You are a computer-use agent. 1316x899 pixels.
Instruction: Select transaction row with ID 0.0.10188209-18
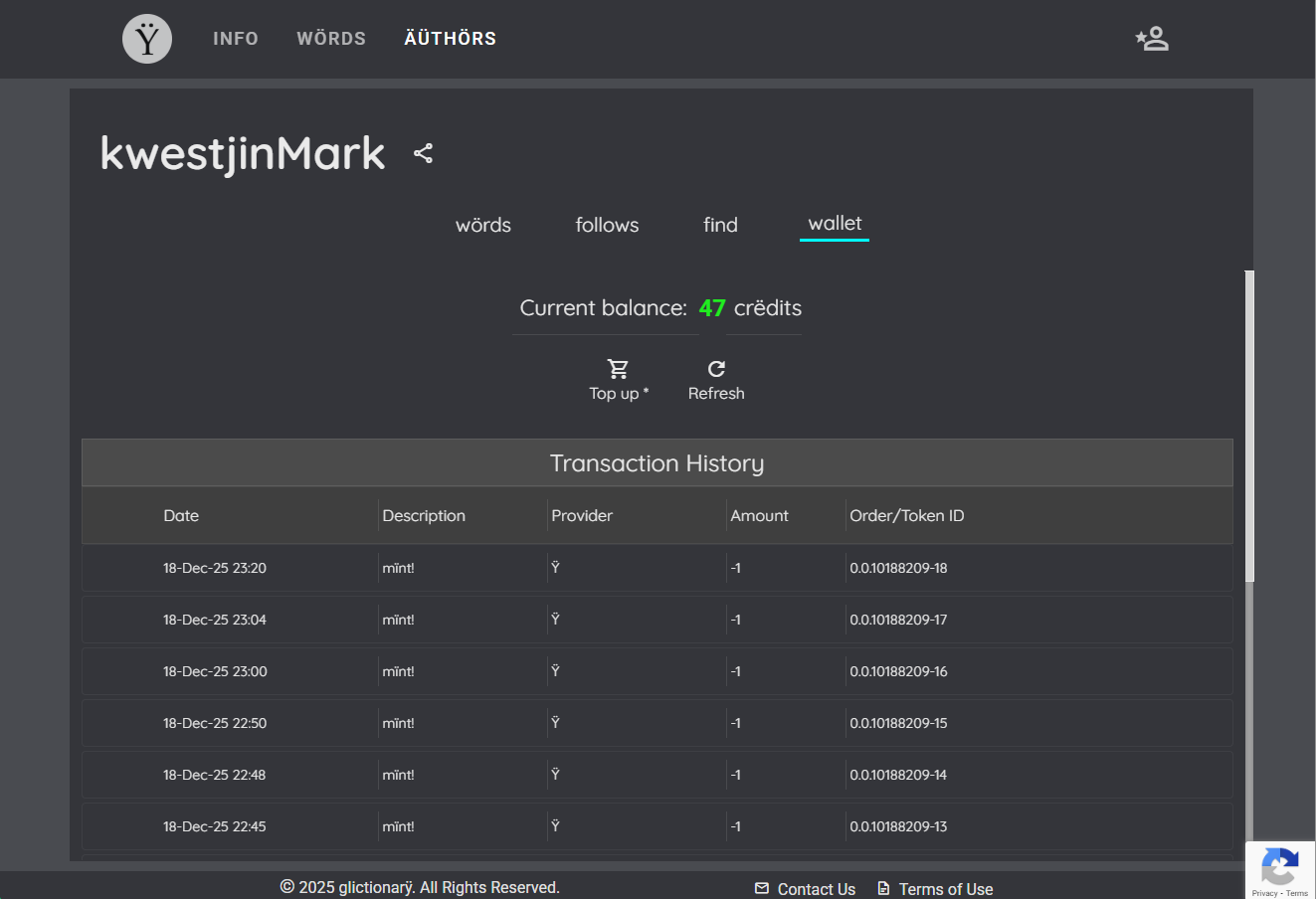(657, 568)
